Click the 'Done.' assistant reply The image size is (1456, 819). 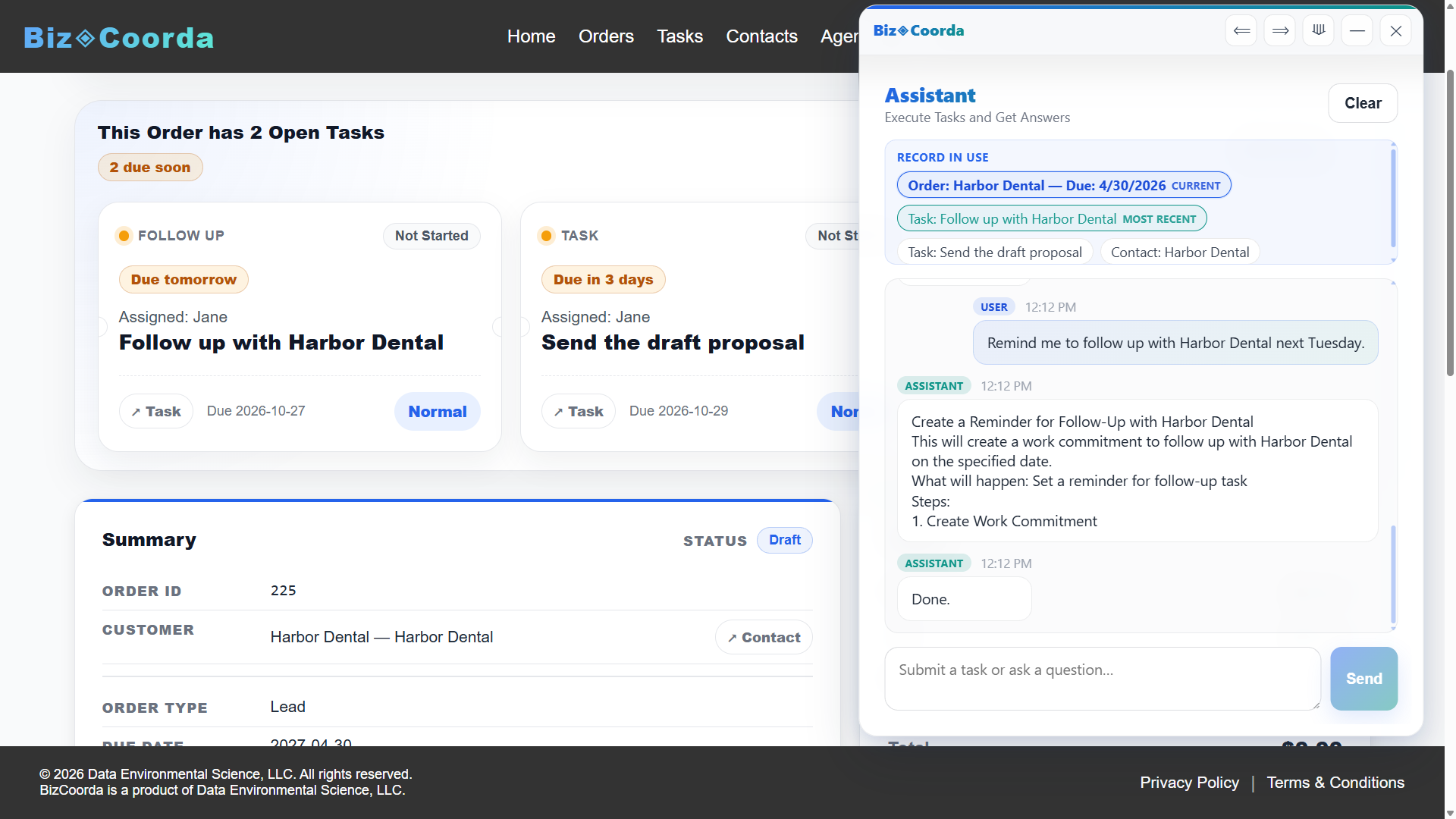965,599
